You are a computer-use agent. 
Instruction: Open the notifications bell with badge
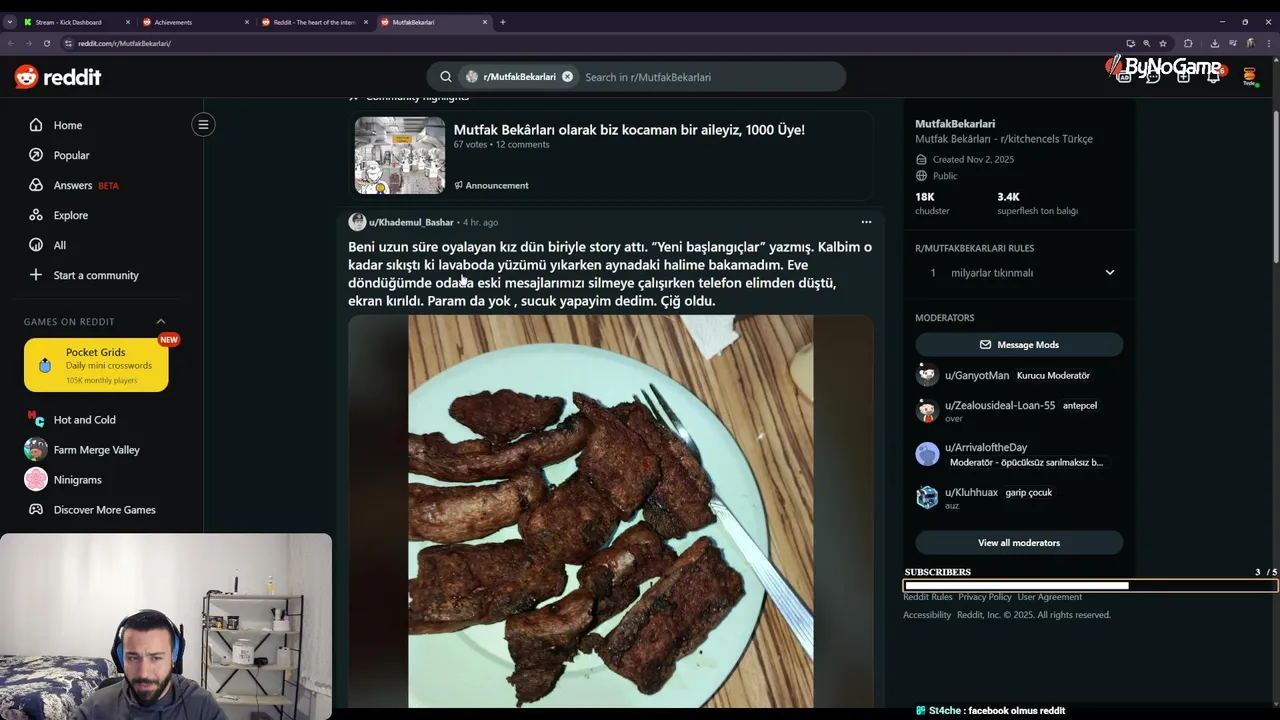click(1214, 76)
